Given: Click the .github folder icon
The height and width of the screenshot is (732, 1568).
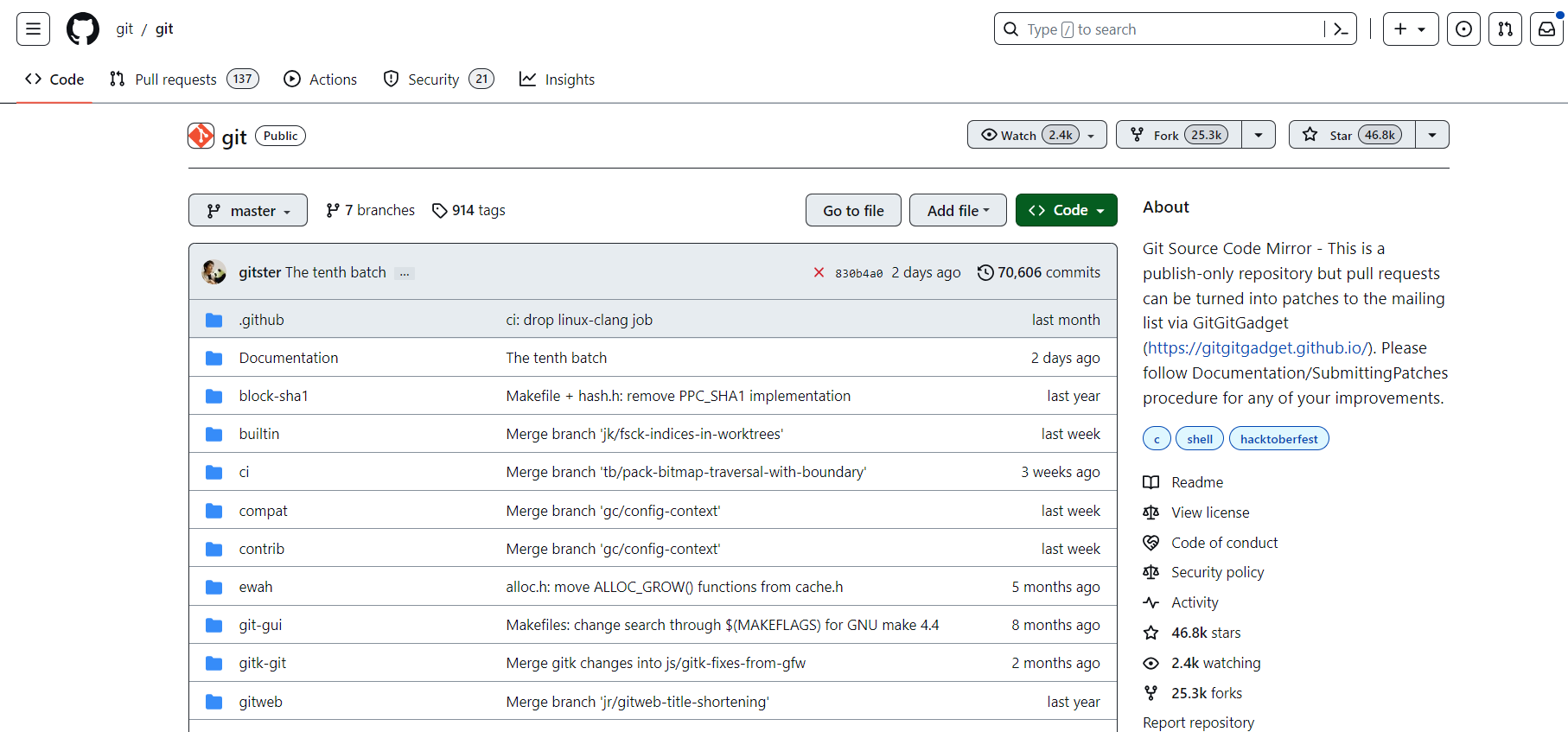Looking at the screenshot, I should [214, 320].
